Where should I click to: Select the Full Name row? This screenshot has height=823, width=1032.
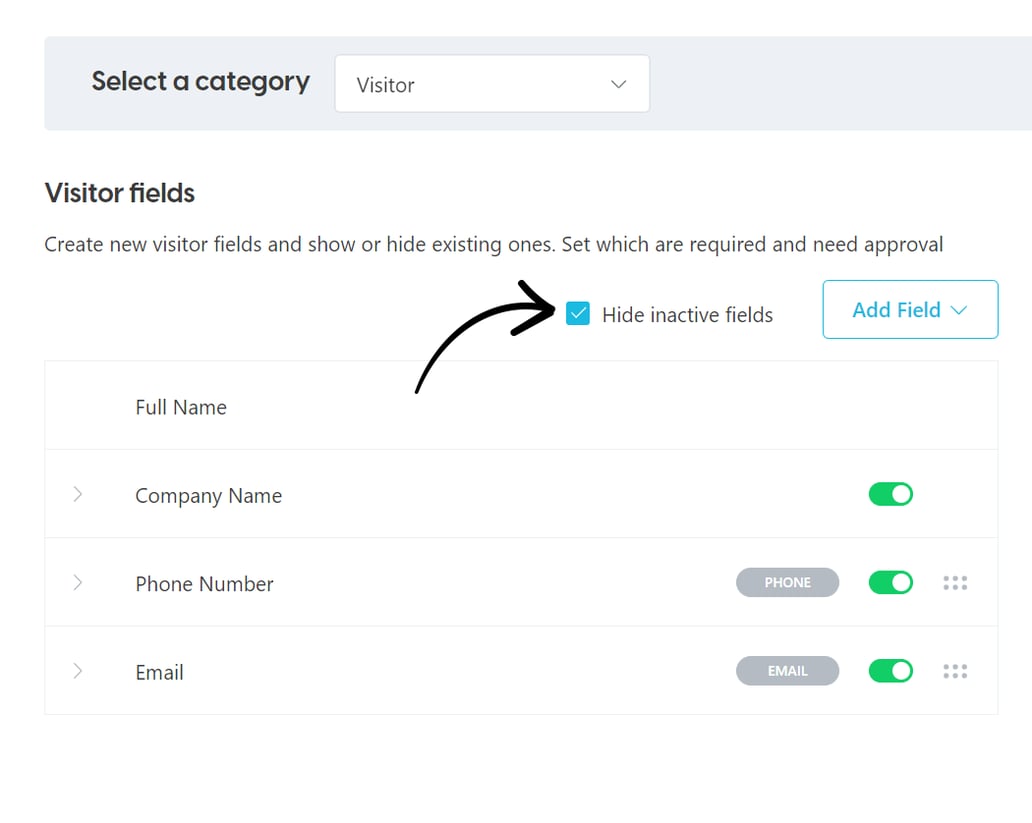(181, 406)
